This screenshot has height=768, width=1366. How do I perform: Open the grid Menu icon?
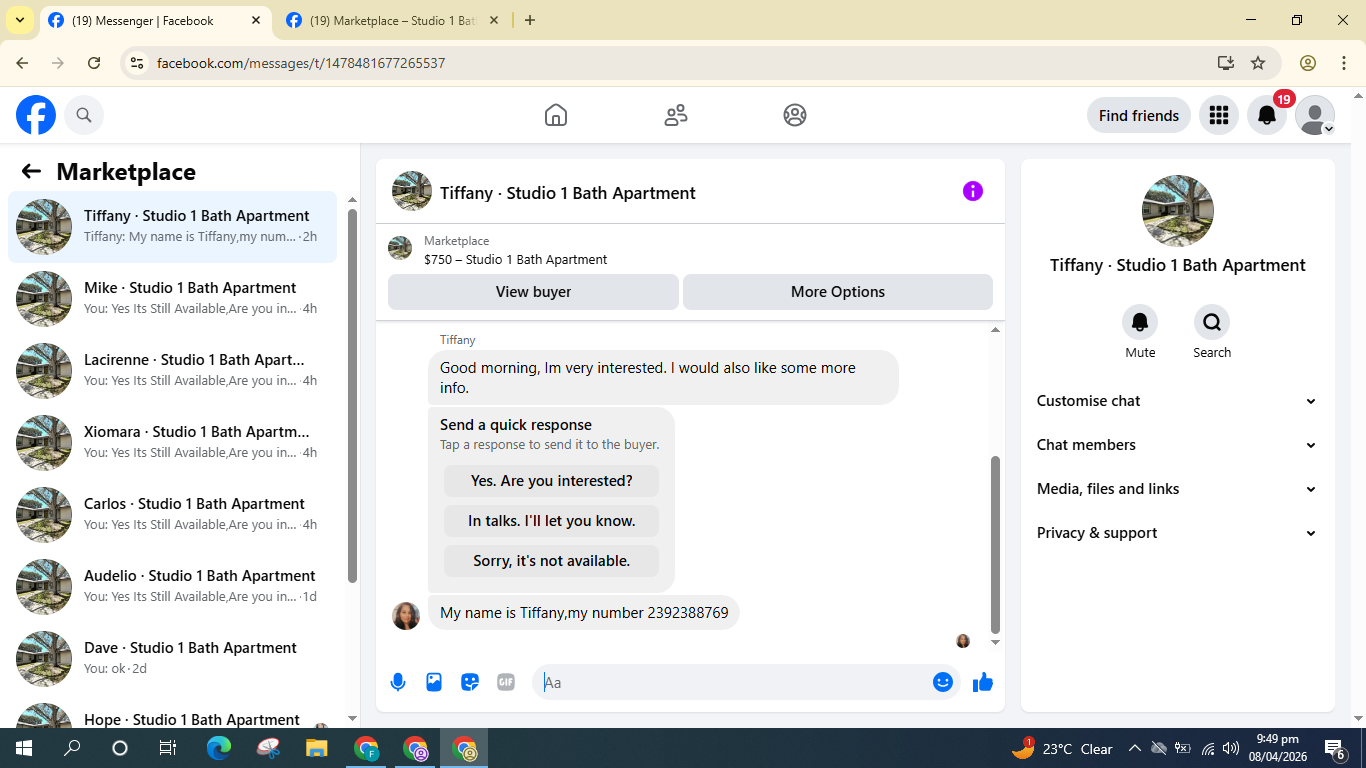pos(1218,115)
